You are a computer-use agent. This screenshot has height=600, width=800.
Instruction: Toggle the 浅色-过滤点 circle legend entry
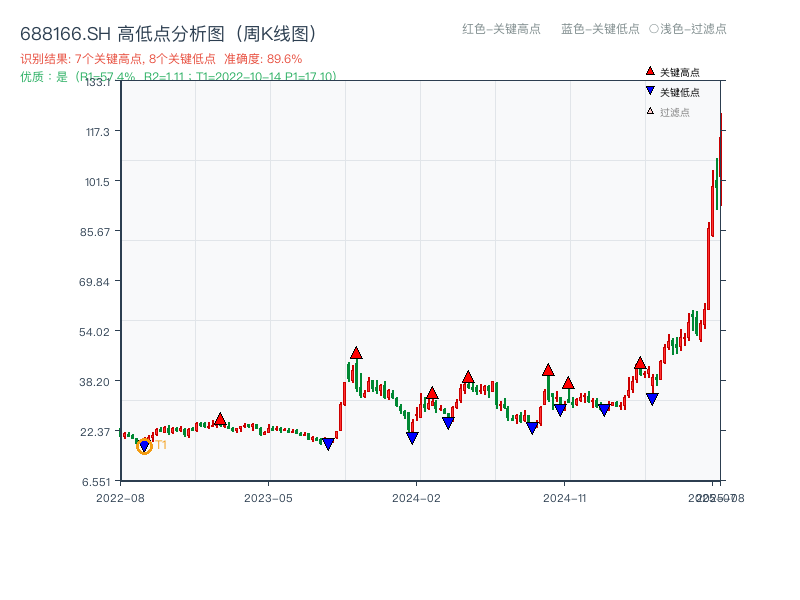(x=688, y=29)
